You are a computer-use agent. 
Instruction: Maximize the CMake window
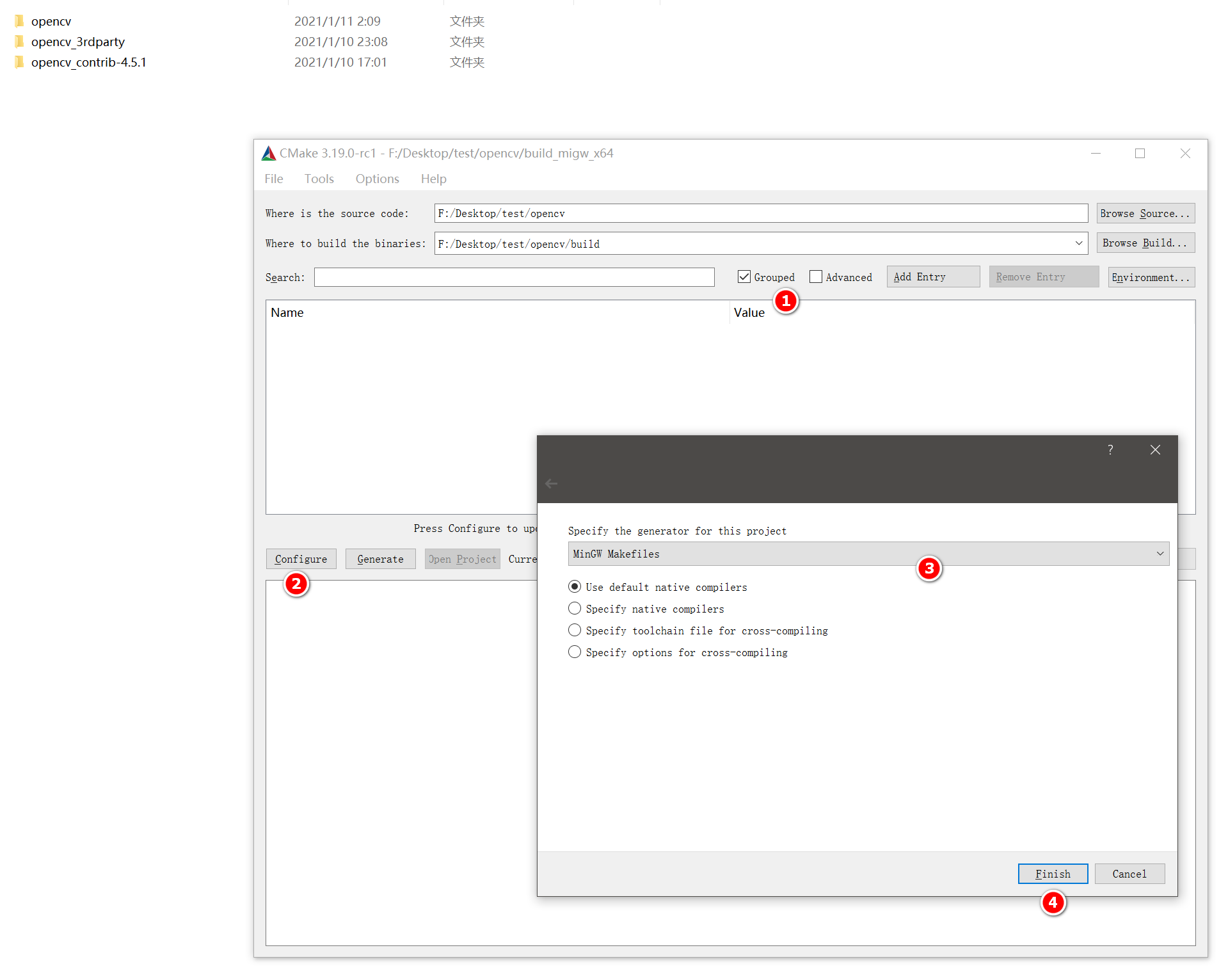[1140, 153]
